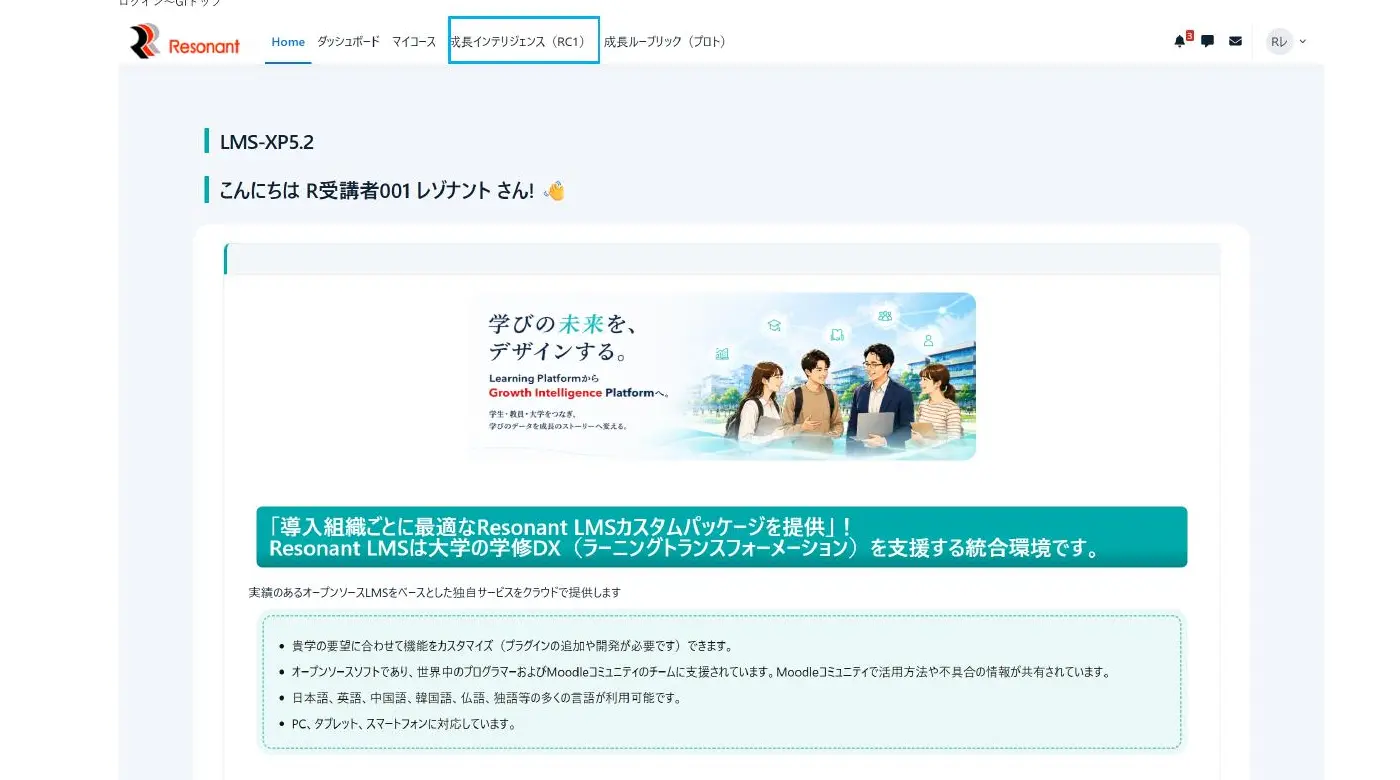Open the chat message bubble icon
The image size is (1400, 780).
[1208, 41]
